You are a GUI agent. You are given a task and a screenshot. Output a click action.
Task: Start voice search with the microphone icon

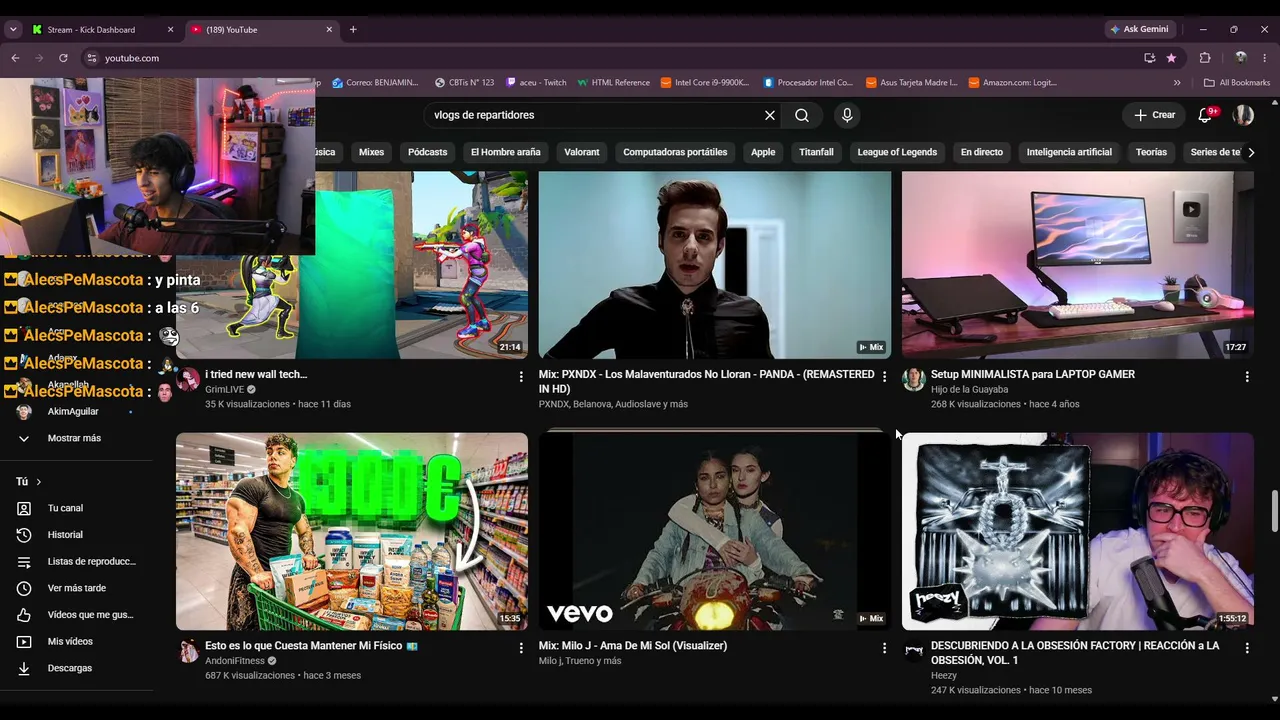(x=847, y=115)
